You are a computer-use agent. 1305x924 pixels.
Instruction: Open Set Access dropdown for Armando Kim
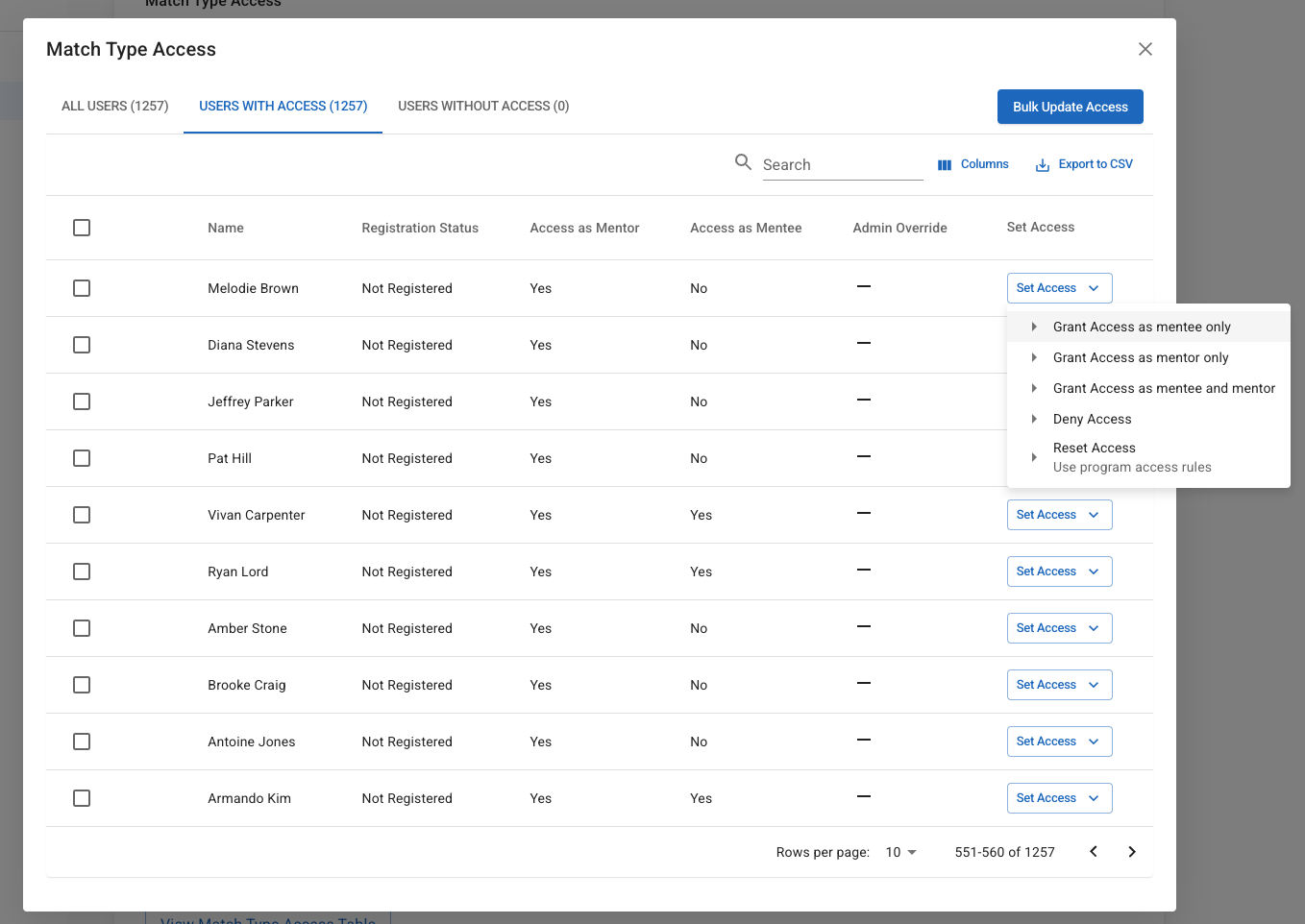click(x=1059, y=798)
